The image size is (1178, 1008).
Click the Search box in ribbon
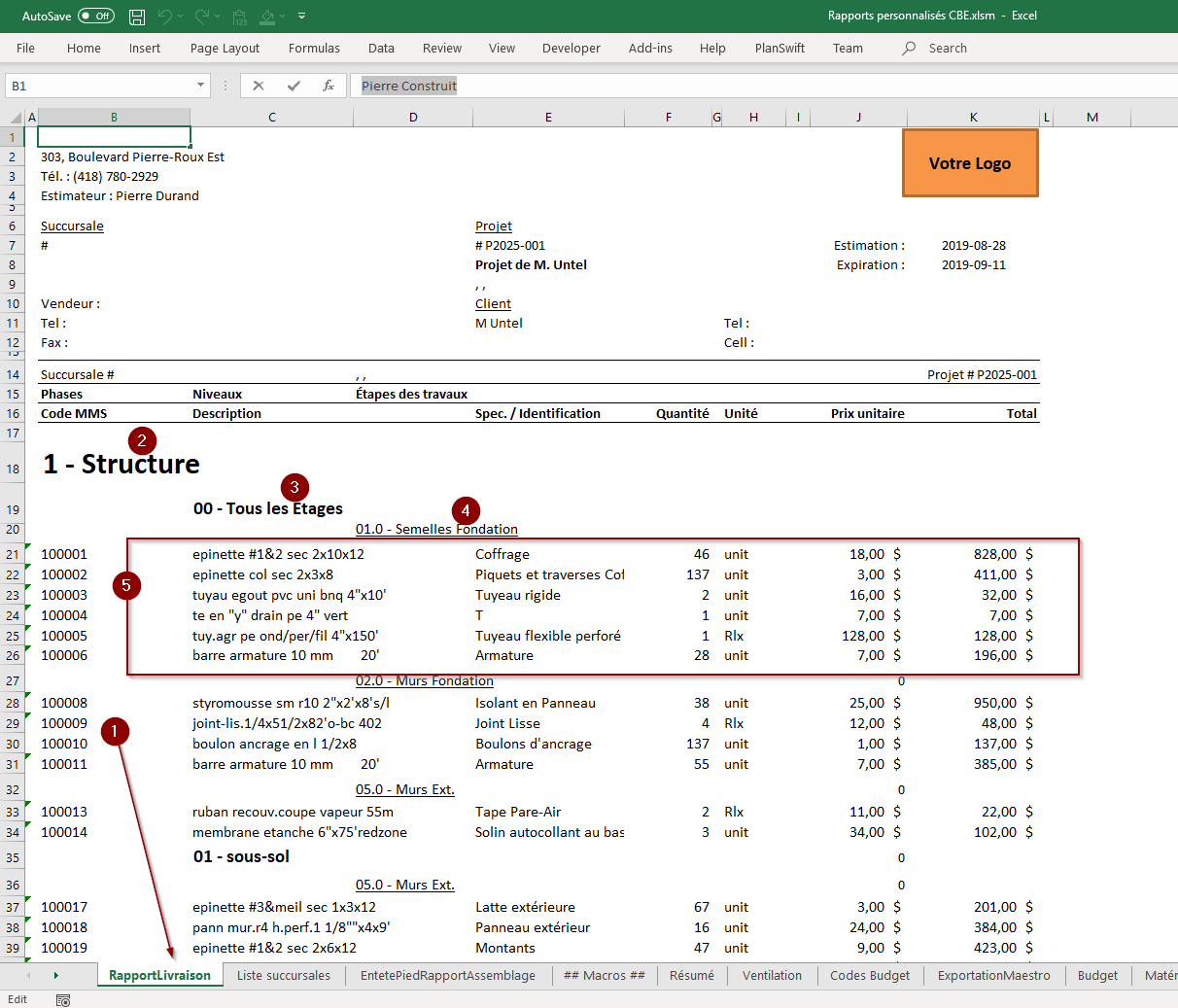[947, 48]
